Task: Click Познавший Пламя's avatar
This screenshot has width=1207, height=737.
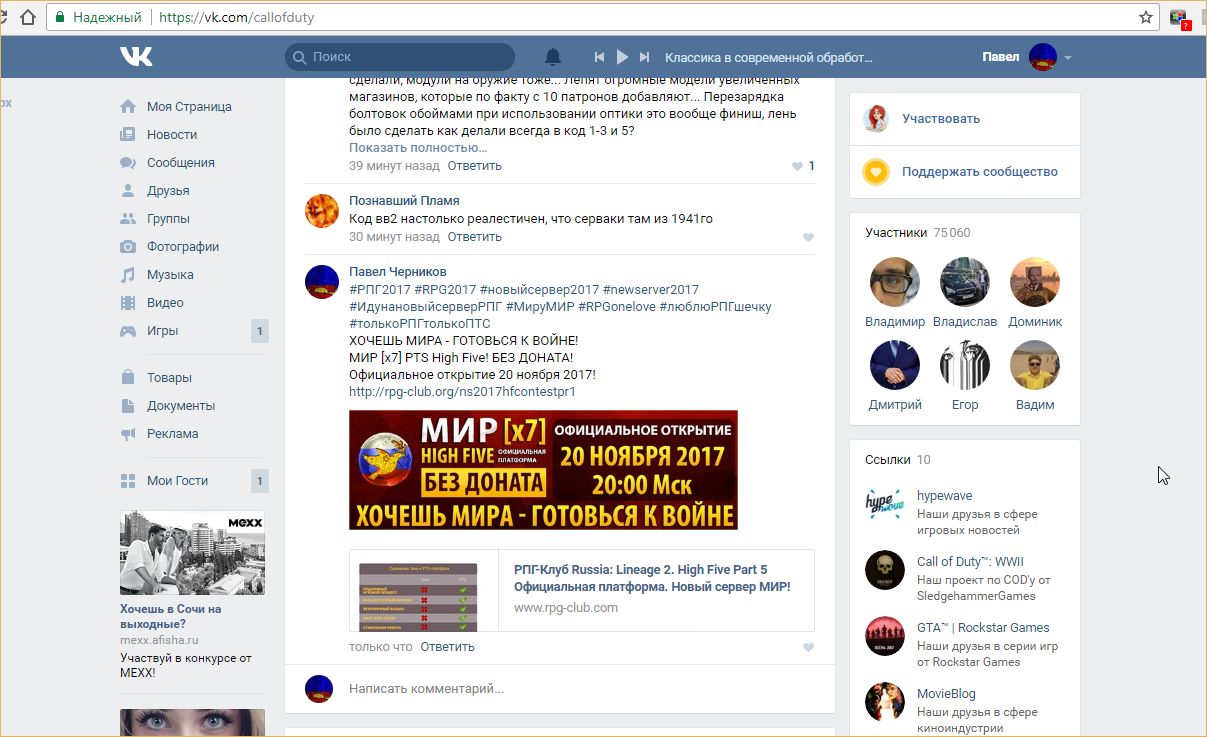Action: [321, 210]
